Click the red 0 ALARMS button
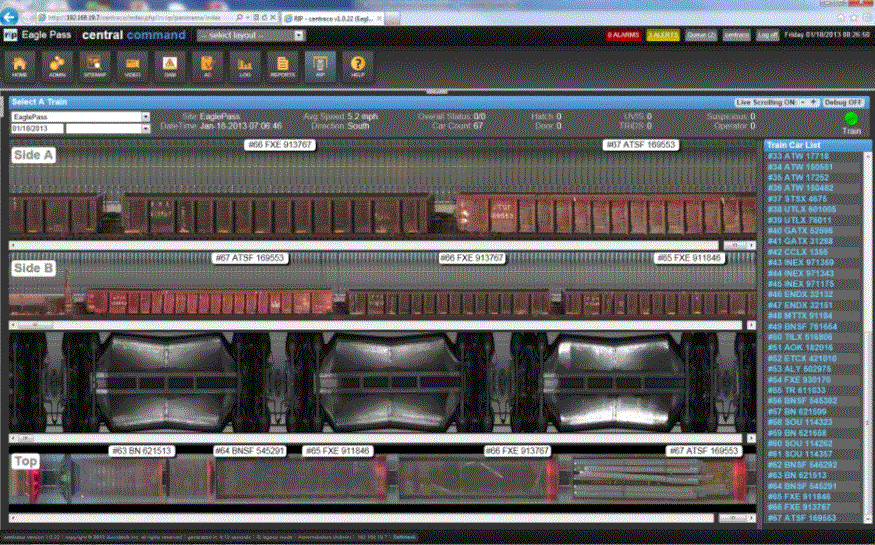Image resolution: width=875 pixels, height=545 pixels. pyautogui.click(x=623, y=35)
